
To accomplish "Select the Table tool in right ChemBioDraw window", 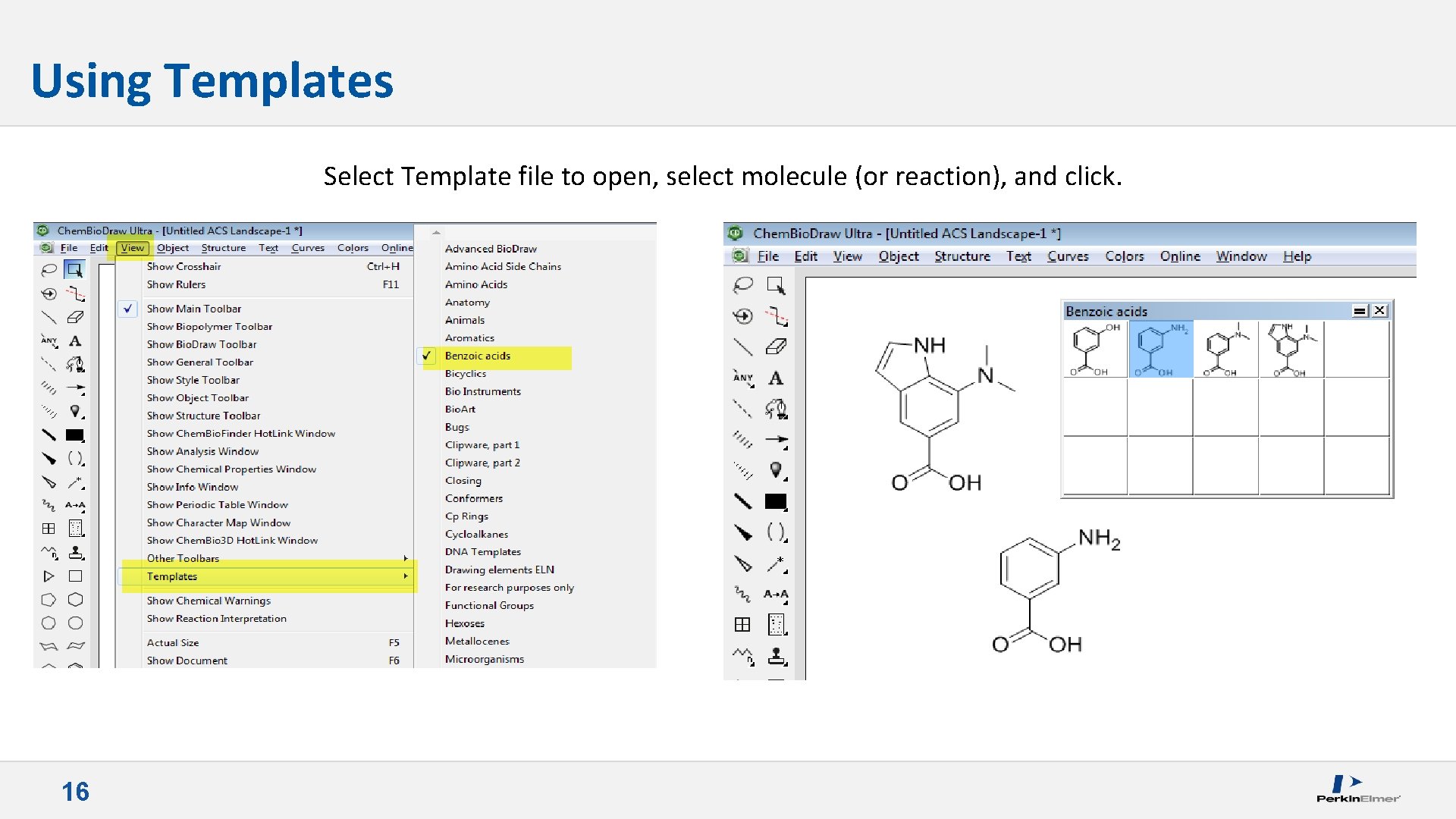I will (x=743, y=625).
